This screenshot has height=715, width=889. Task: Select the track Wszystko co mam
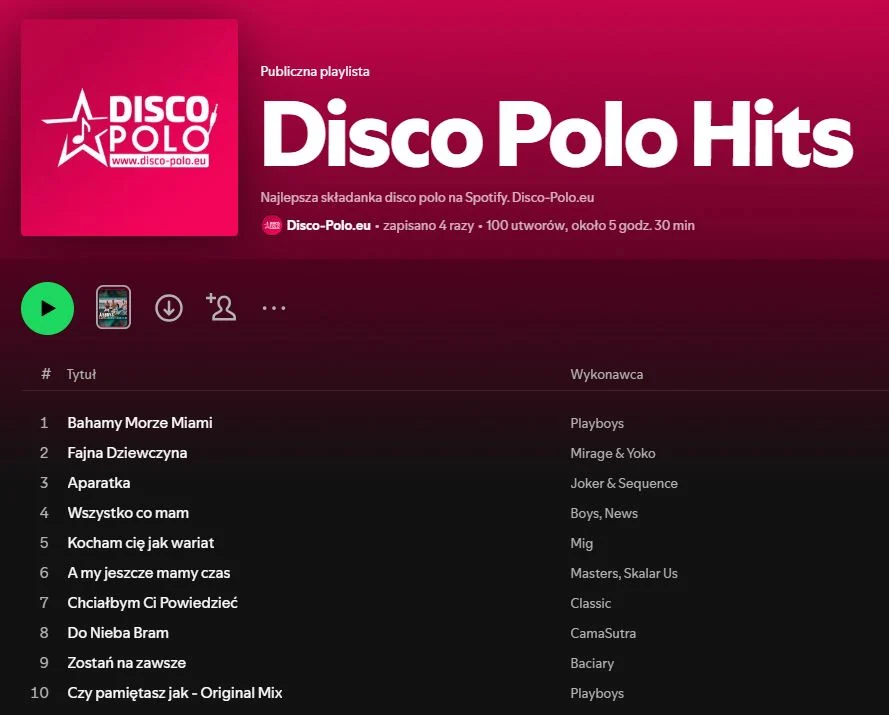128,513
